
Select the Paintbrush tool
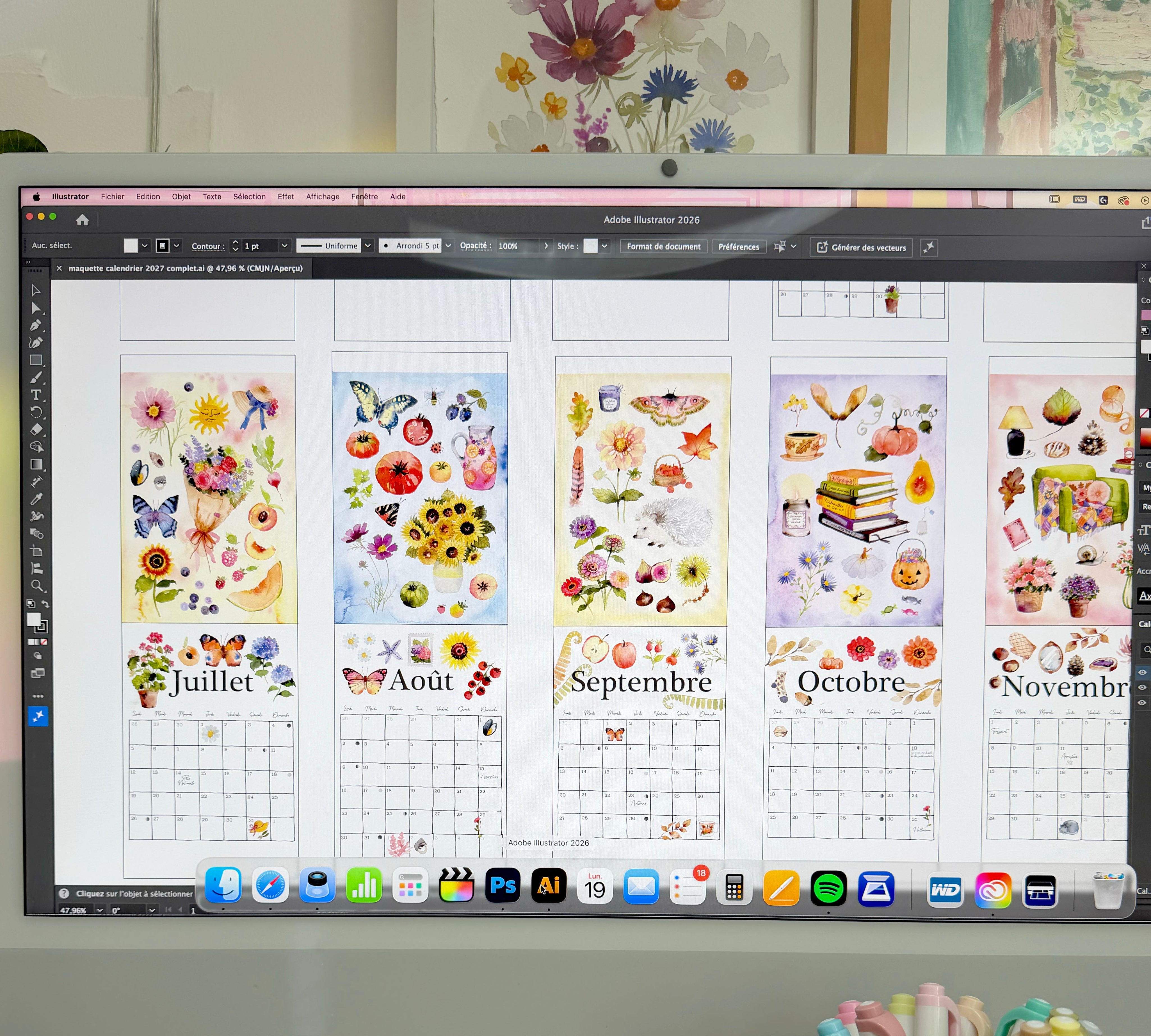pos(36,377)
